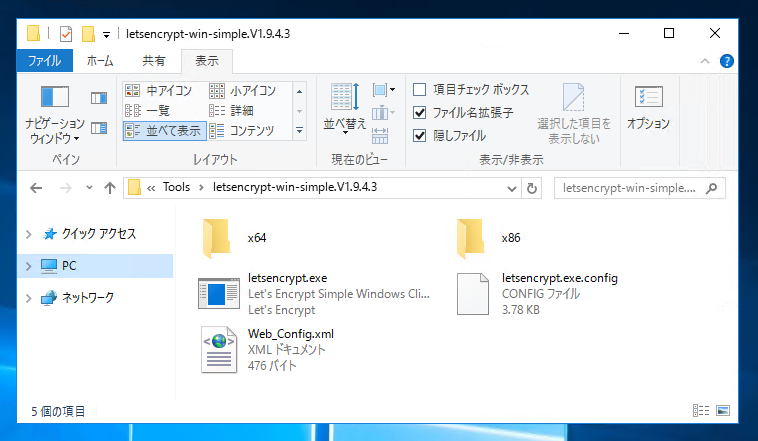
Task: Click letsencrypt-win-simple.V1.9.4.3 breadcrumb segment
Action: click(x=295, y=187)
